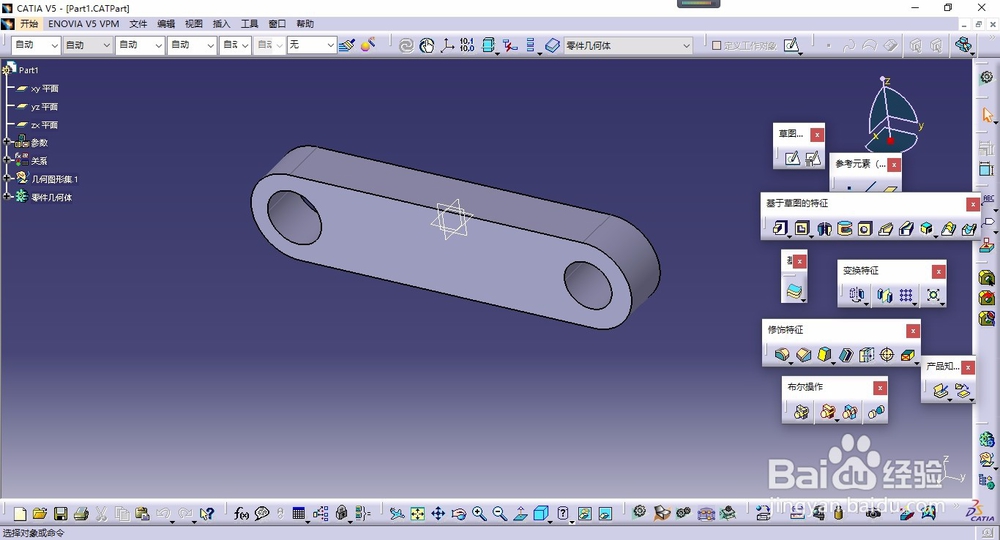Select the Thread/Tap tool icon
1000x540 pixels.
(x=887, y=354)
